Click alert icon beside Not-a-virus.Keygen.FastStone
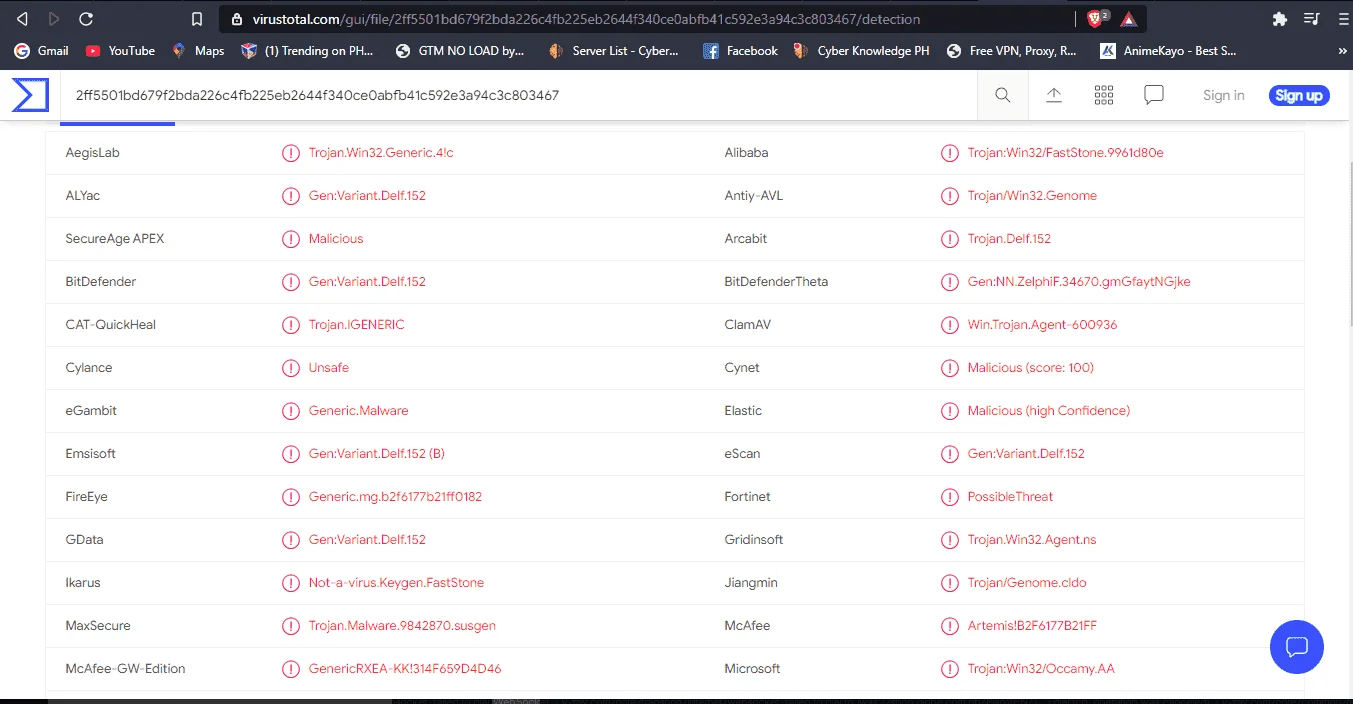1353x704 pixels. 290,583
